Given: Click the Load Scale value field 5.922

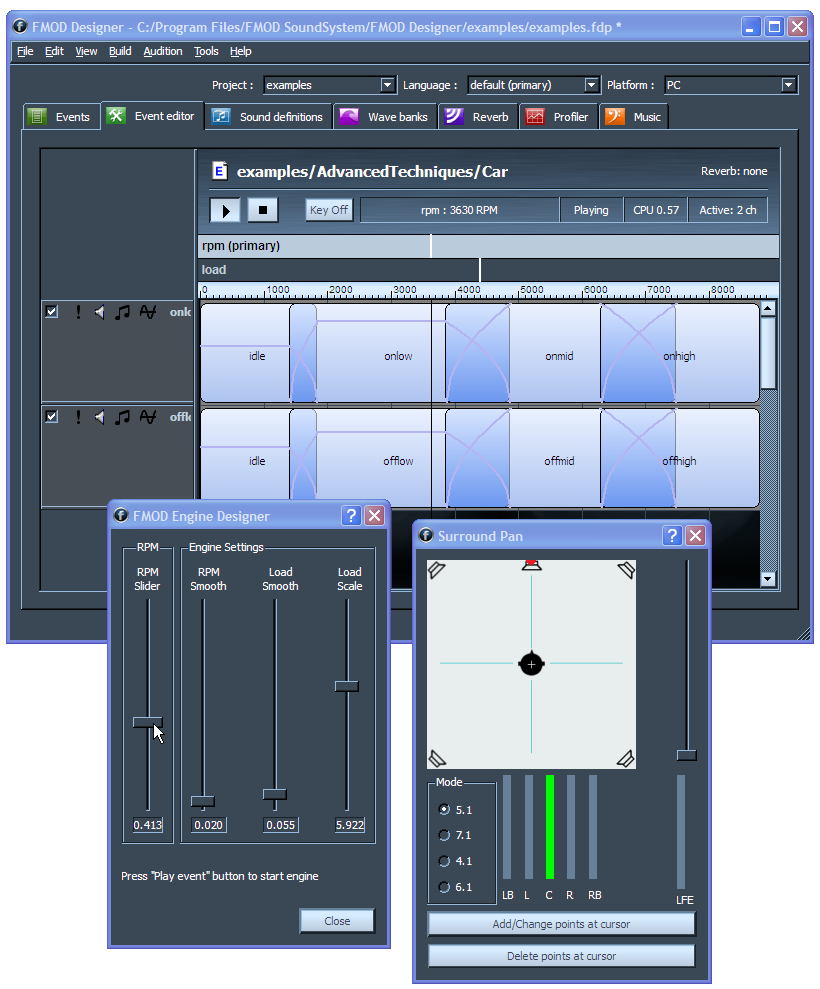Looking at the screenshot, I should coord(350,825).
